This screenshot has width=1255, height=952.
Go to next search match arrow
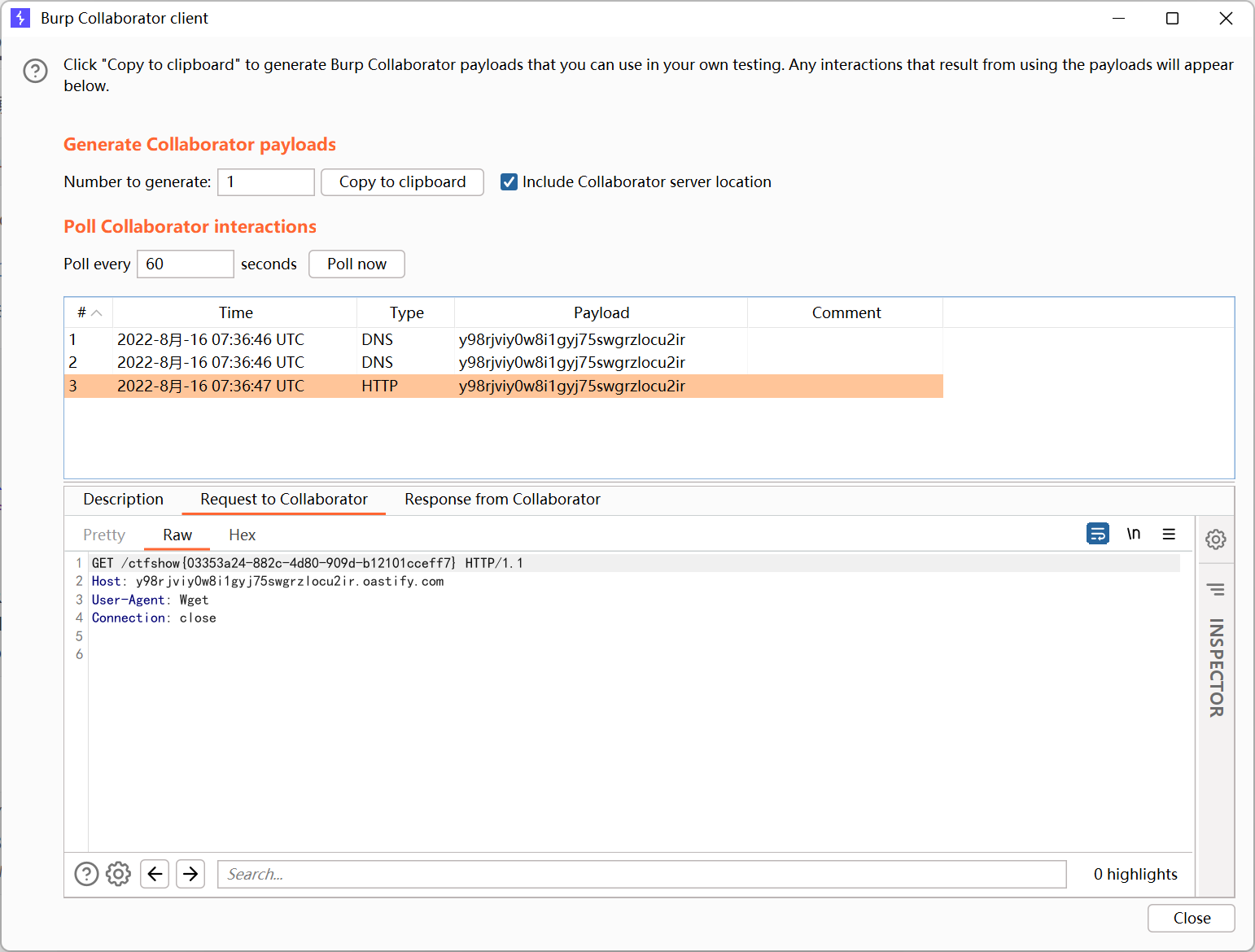(x=190, y=874)
